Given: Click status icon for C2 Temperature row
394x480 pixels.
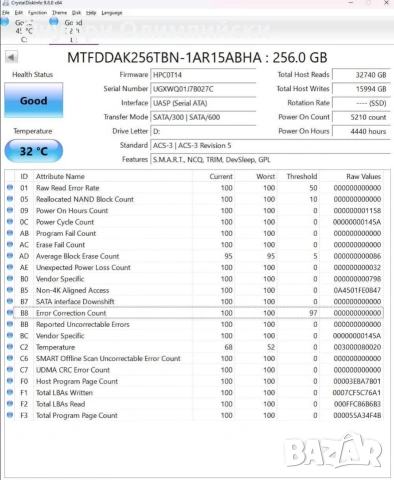Looking at the screenshot, I should [x=10, y=347].
